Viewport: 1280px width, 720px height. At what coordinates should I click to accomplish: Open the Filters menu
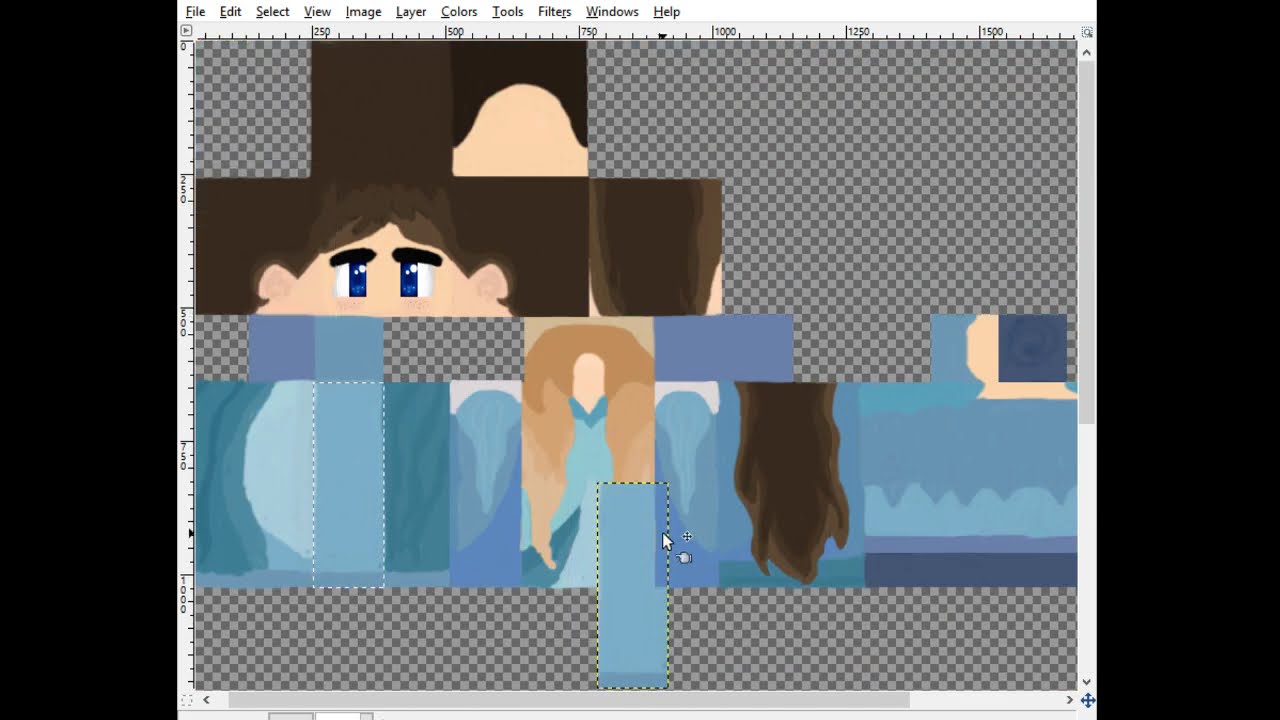554,12
